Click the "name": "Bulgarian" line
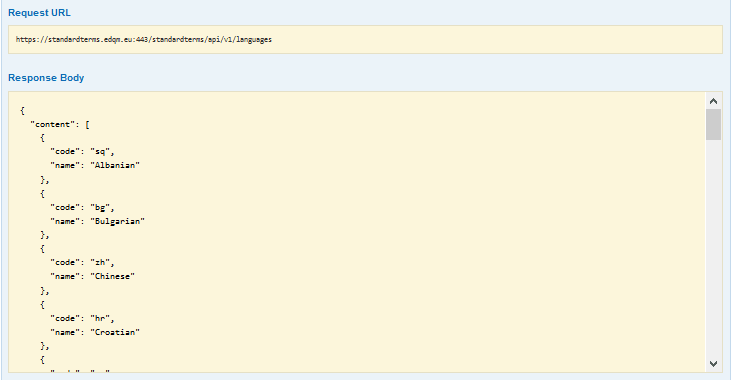The image size is (733, 380). tap(97, 221)
